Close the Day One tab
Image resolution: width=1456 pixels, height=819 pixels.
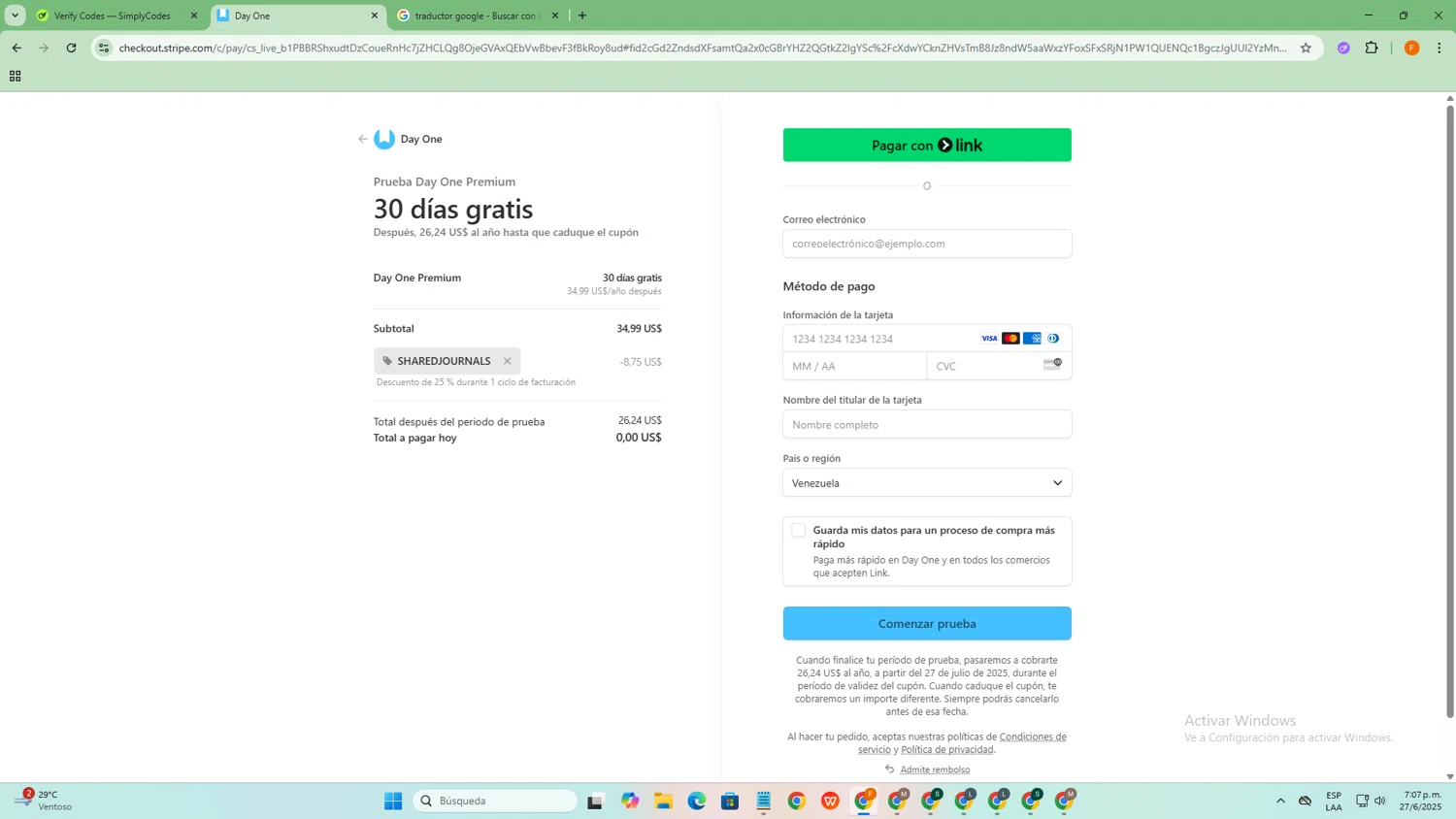click(x=375, y=16)
